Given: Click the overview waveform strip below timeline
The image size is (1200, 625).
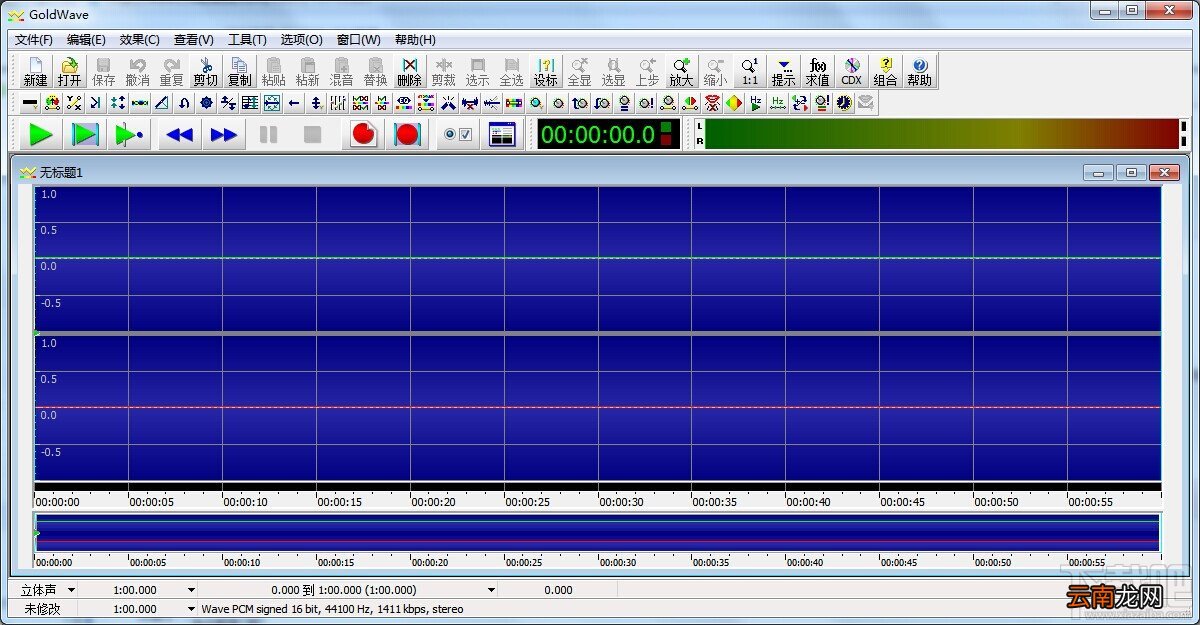Looking at the screenshot, I should [x=597, y=532].
